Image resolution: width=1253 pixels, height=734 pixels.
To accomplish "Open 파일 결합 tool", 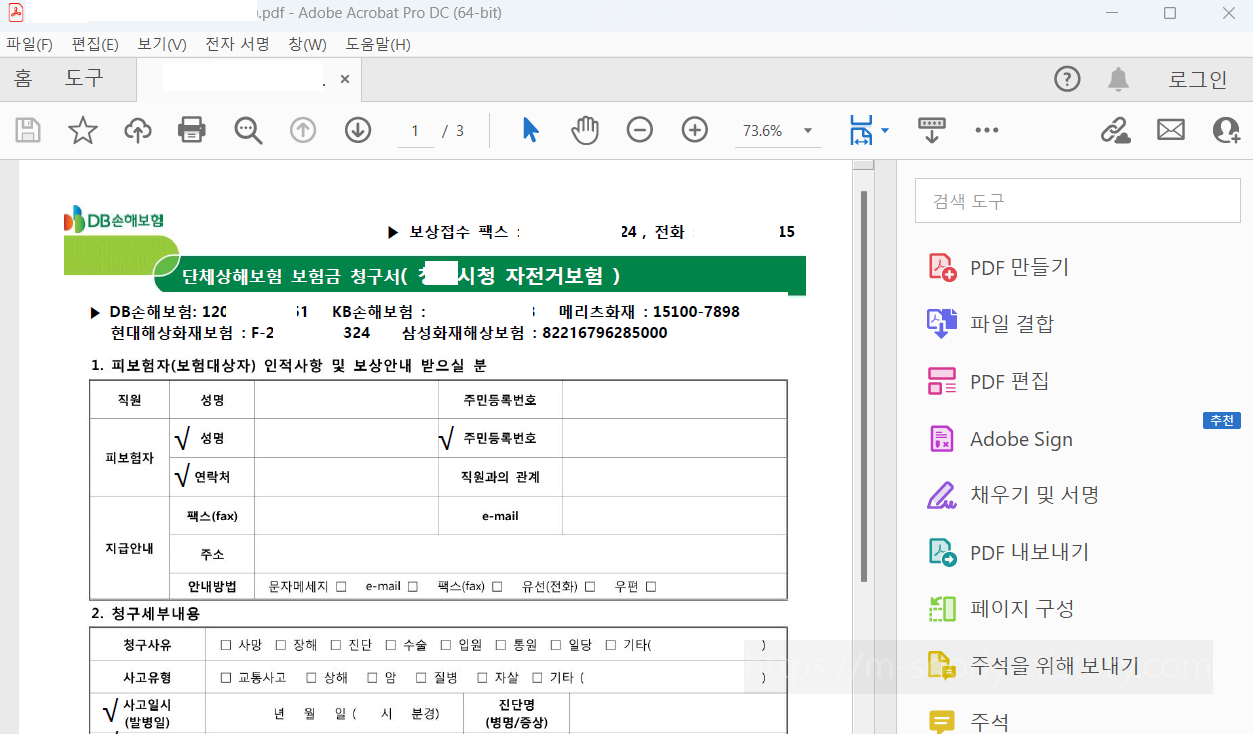I will pyautogui.click(x=991, y=324).
